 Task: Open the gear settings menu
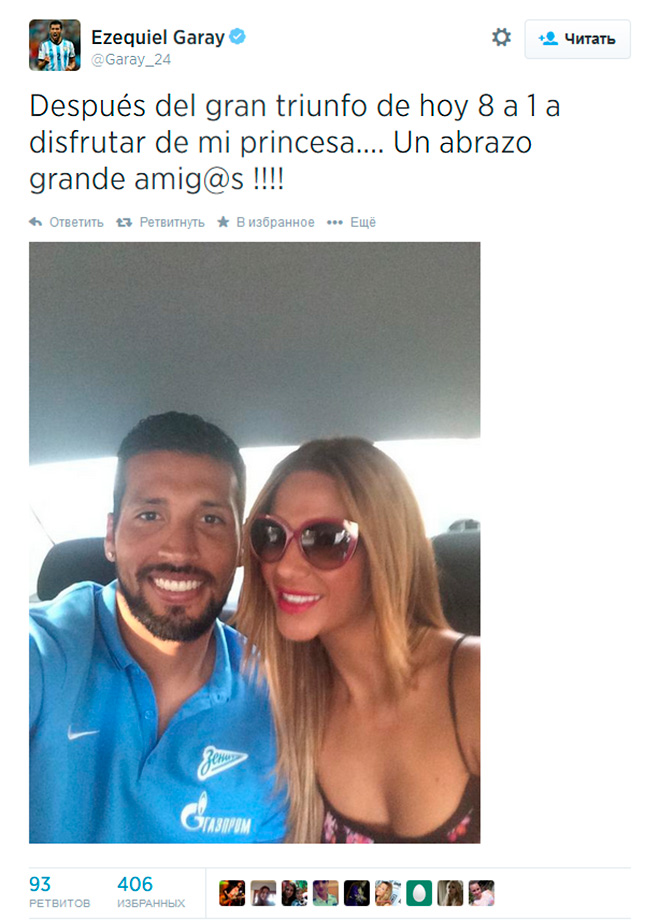(501, 38)
